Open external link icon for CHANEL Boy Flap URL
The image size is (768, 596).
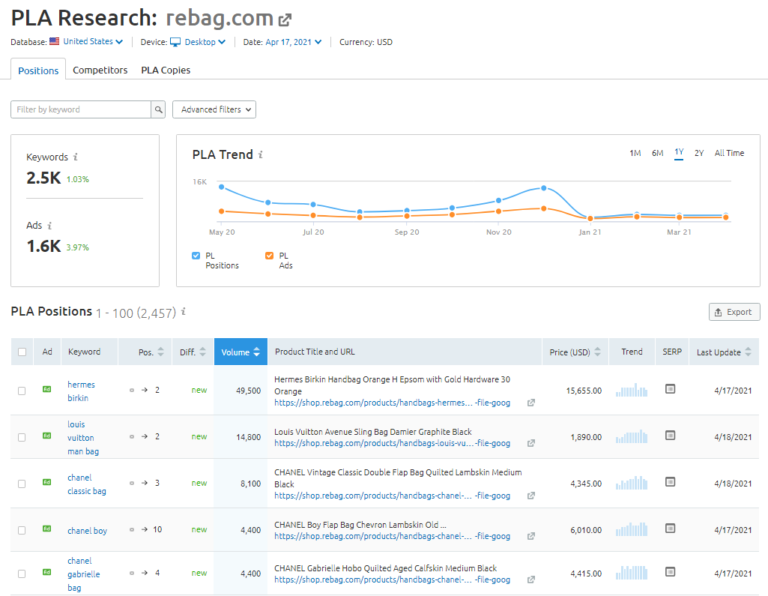coord(531,536)
